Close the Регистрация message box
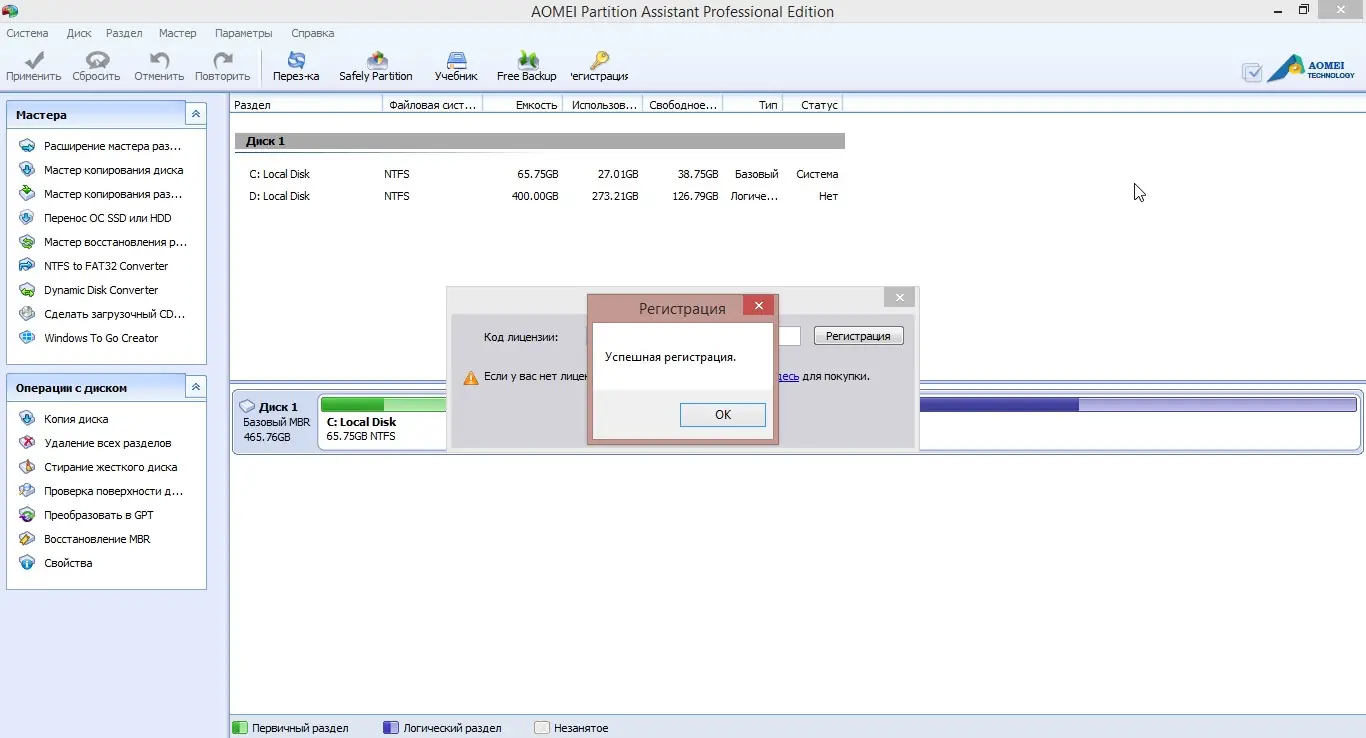Viewport: 1366px width, 738px height. click(759, 306)
